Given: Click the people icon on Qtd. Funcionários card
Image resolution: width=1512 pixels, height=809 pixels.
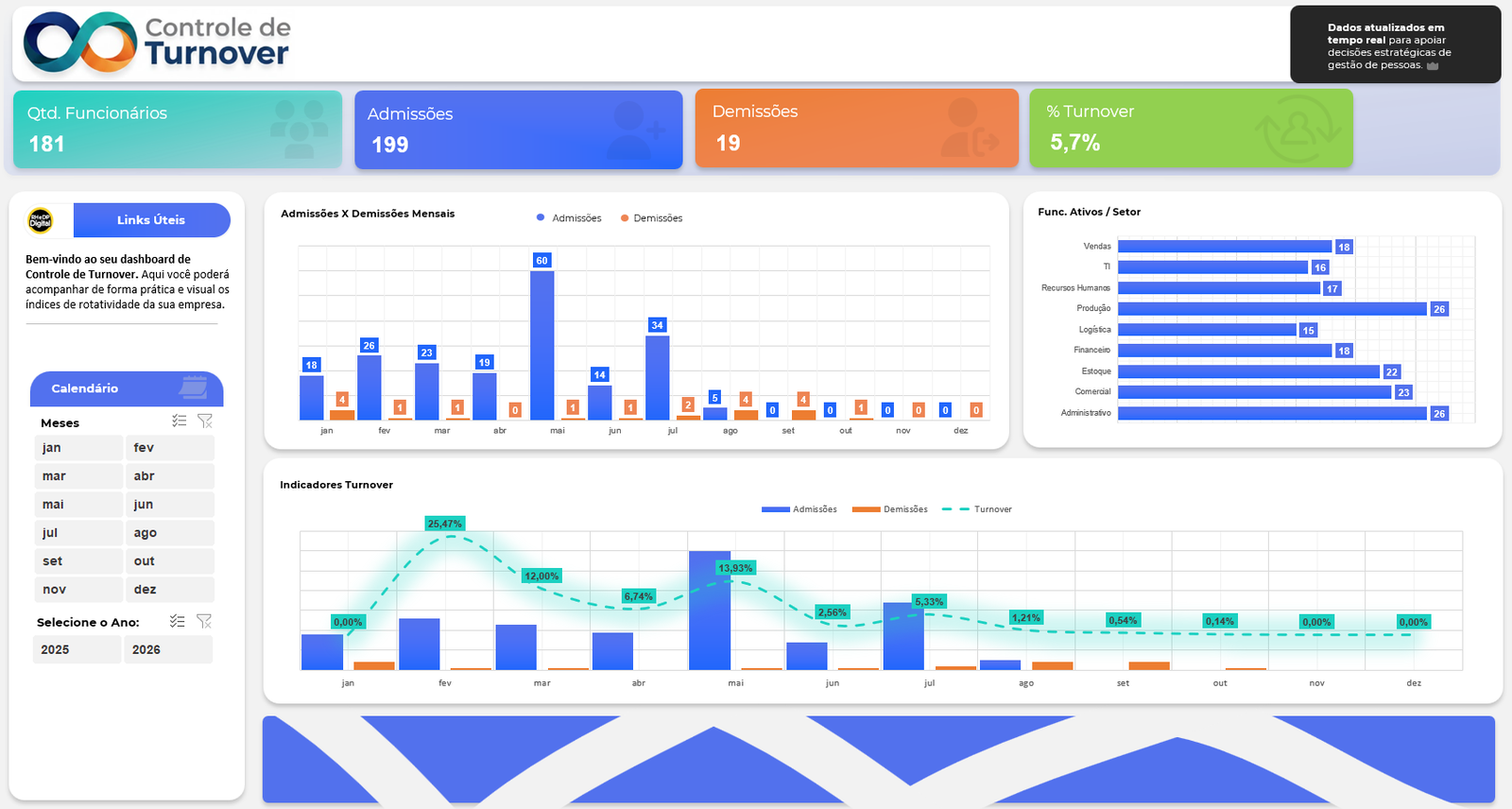Looking at the screenshot, I should [x=299, y=129].
